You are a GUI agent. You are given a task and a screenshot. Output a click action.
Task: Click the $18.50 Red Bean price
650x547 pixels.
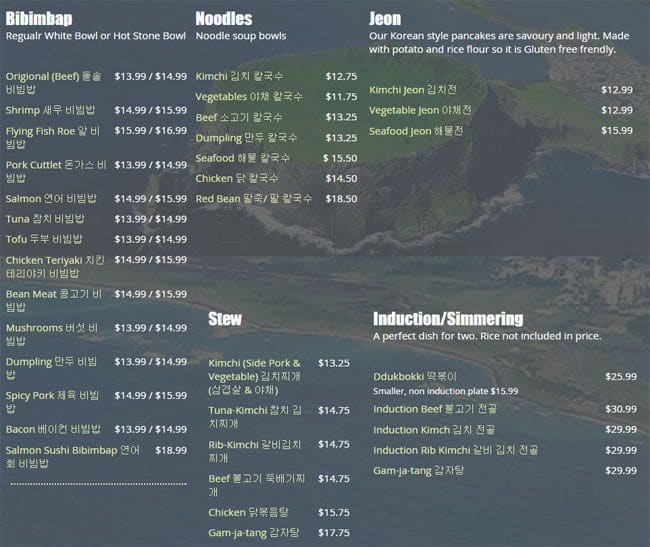(x=341, y=199)
